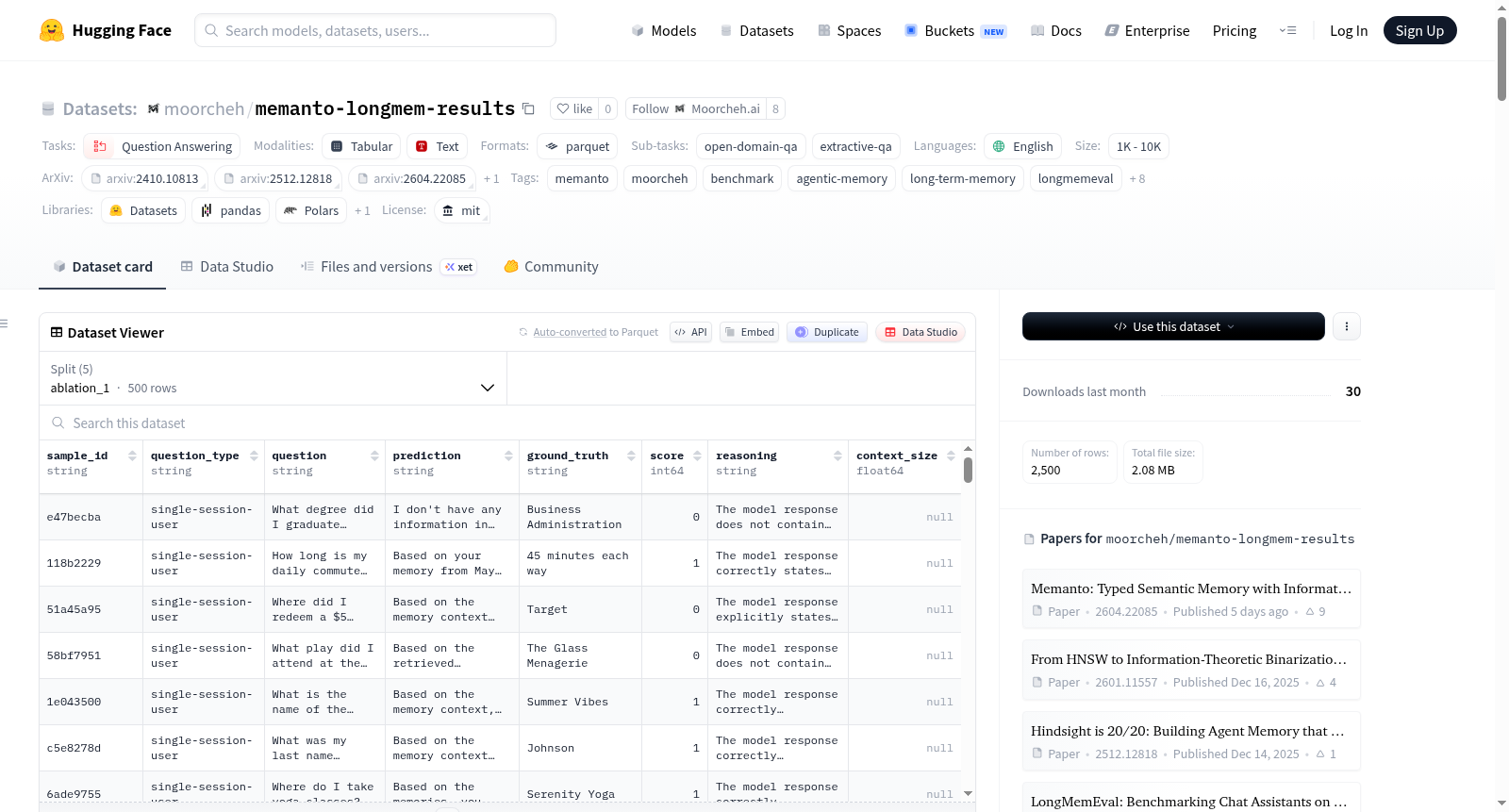Click the longmemeval tag
The height and width of the screenshot is (812, 1509).
(x=1075, y=178)
